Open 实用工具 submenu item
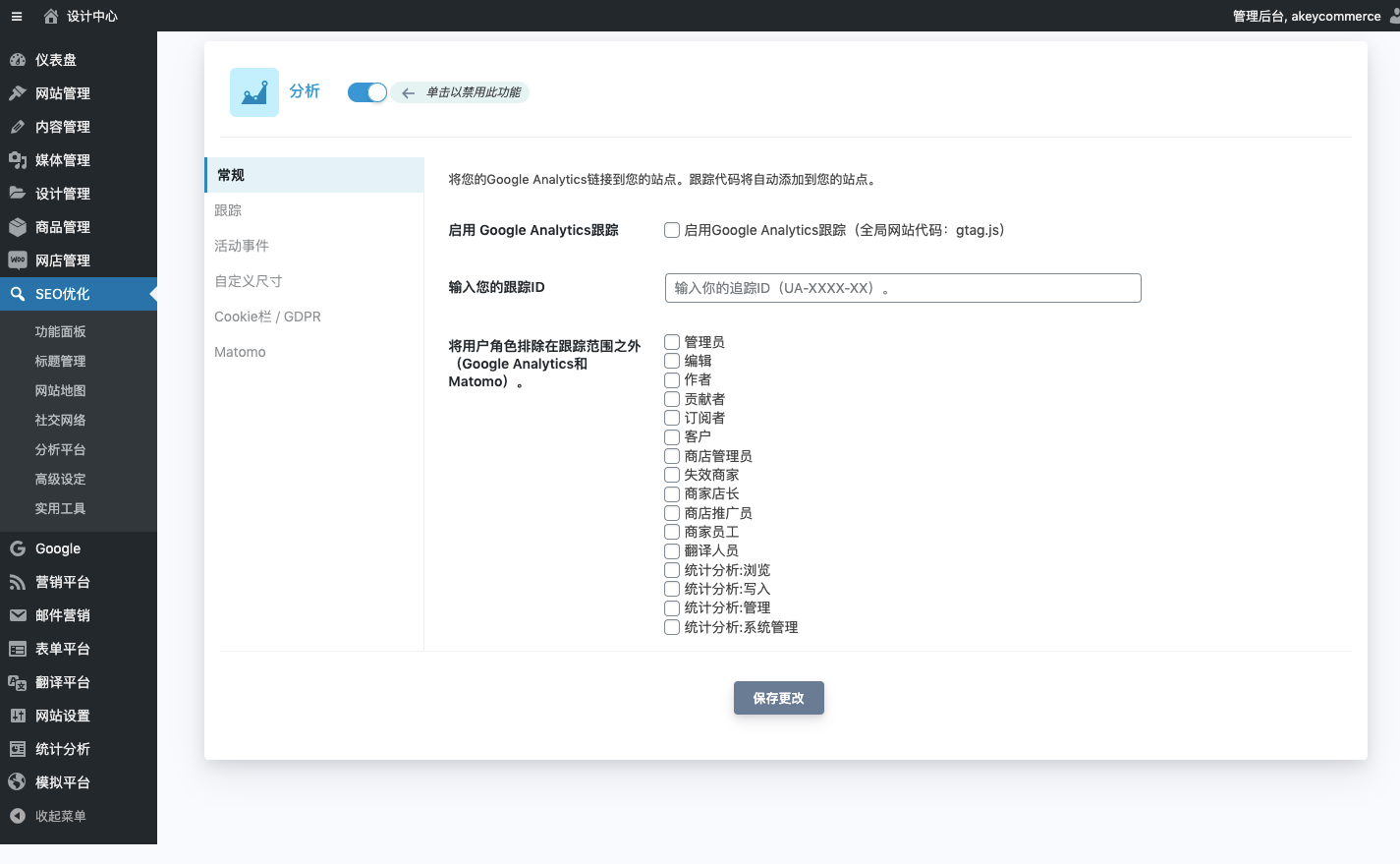Image resolution: width=1400 pixels, height=864 pixels. (79, 508)
